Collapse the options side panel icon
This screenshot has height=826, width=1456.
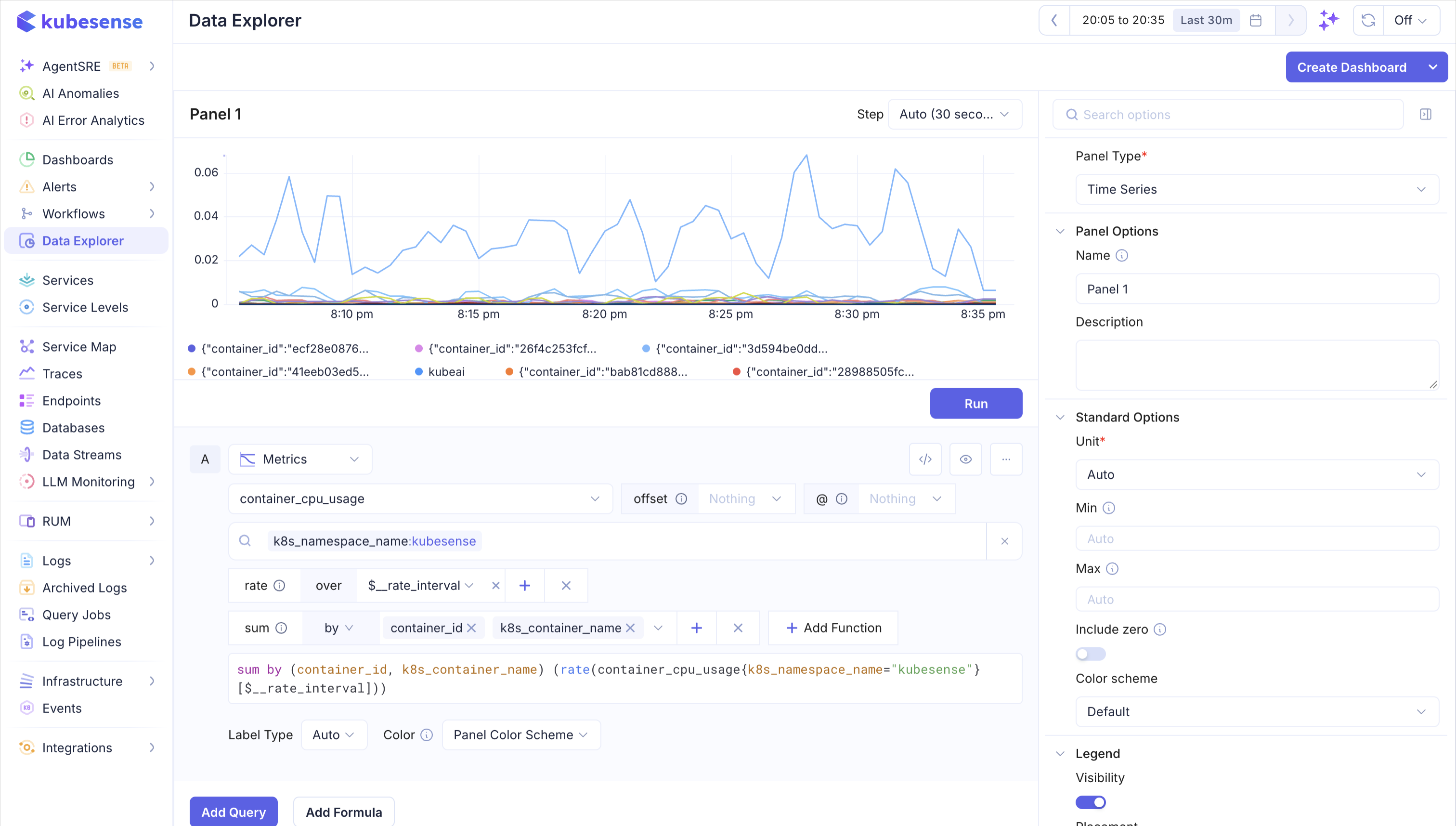[1425, 115]
